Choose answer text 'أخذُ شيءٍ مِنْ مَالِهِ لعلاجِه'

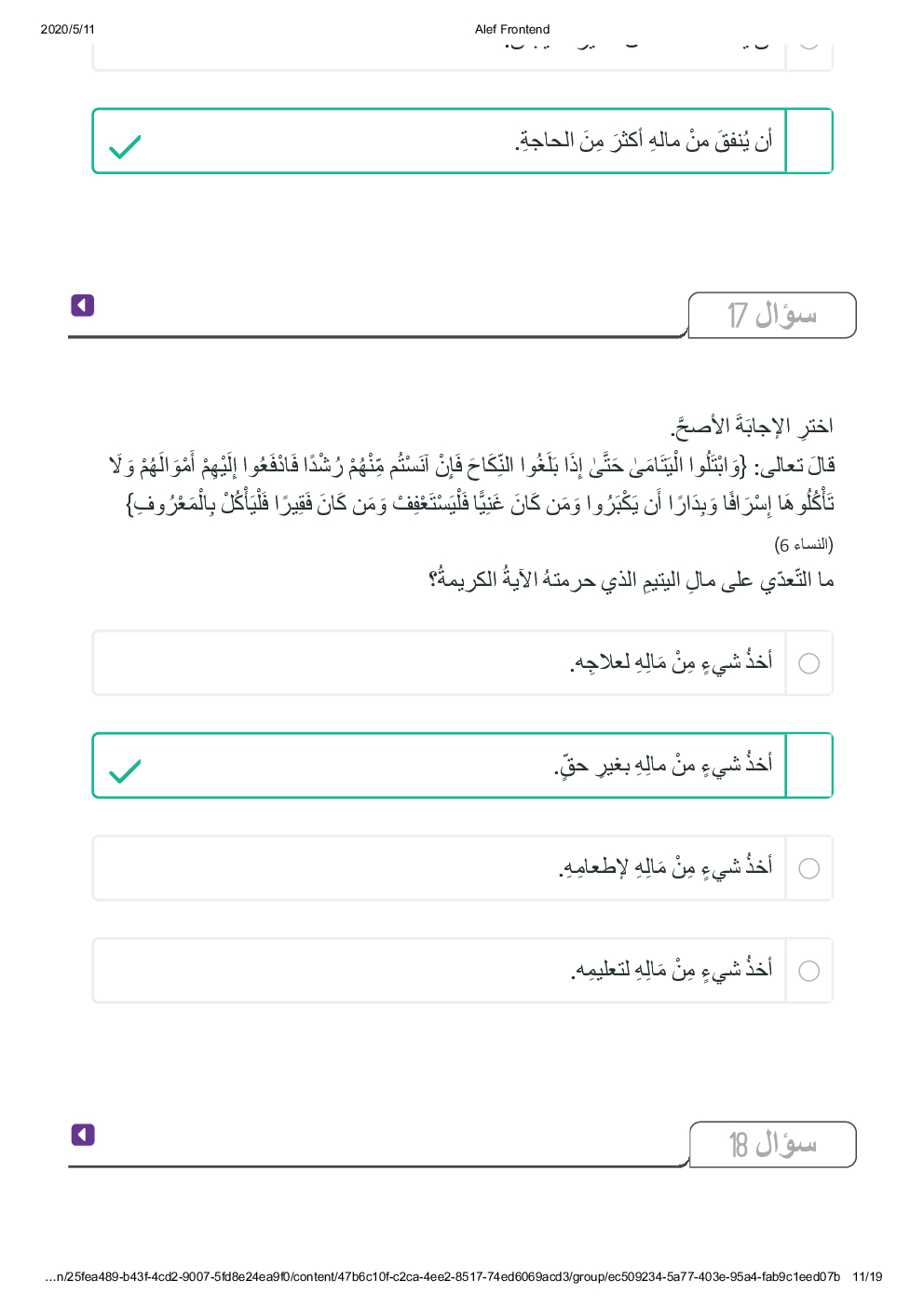coord(671,662)
